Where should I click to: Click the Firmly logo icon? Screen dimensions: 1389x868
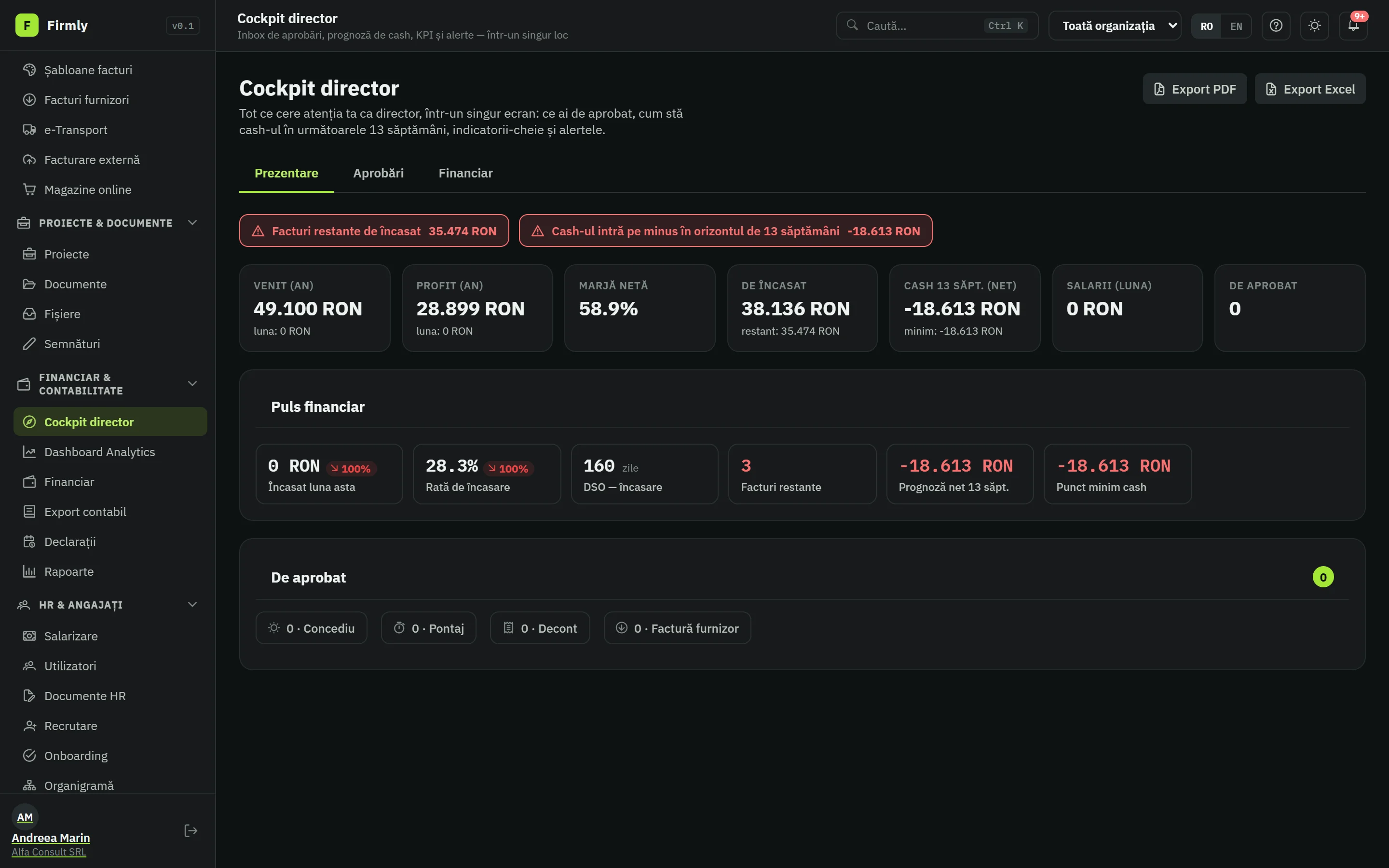click(x=27, y=25)
